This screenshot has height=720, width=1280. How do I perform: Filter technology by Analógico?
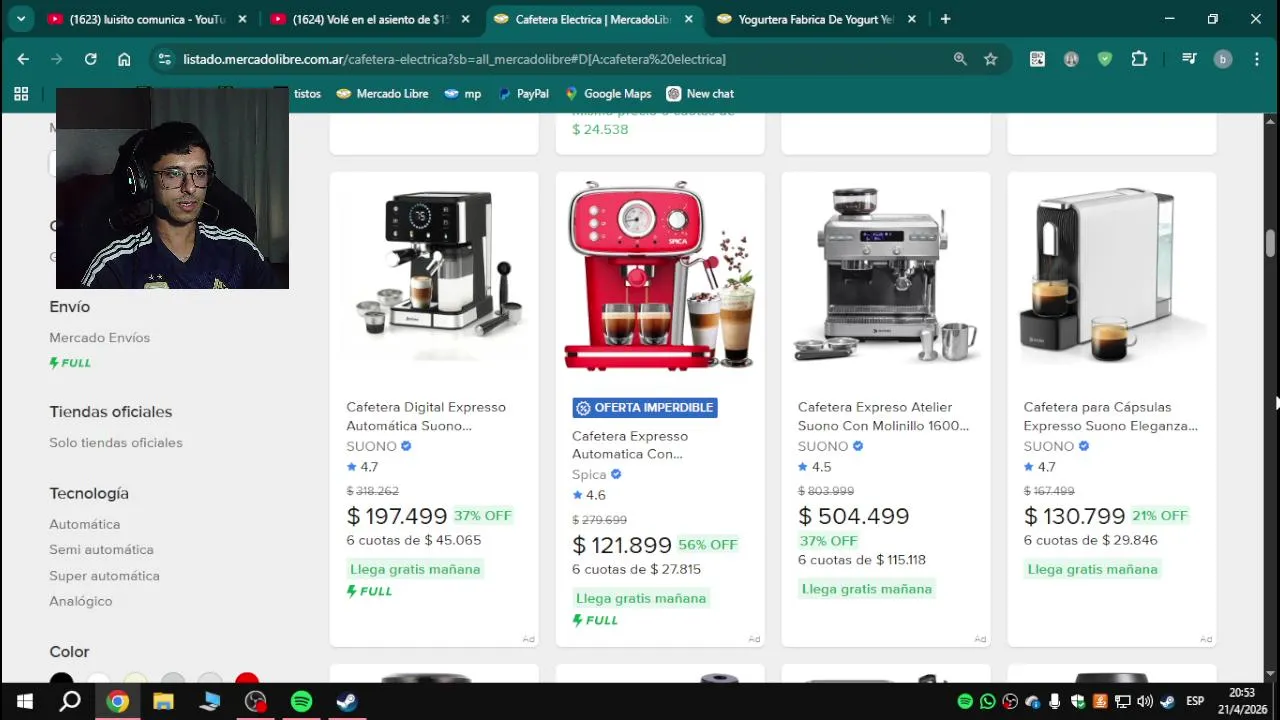click(x=81, y=601)
